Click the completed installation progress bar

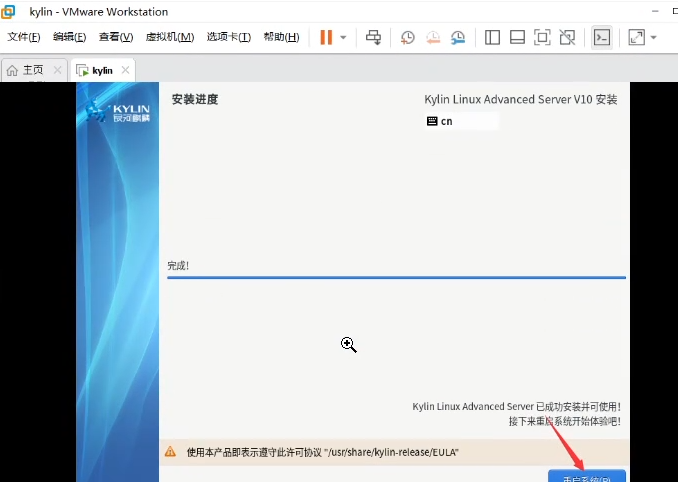(x=397, y=277)
